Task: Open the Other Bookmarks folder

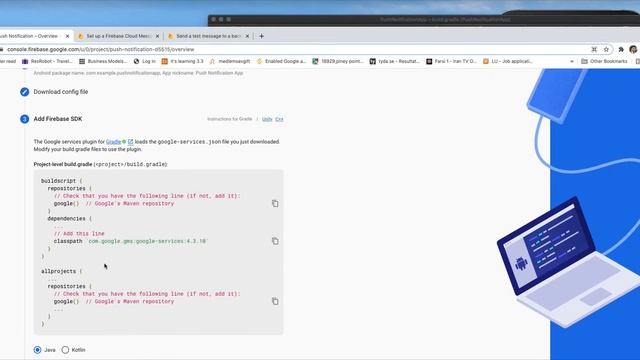Action: click(604, 61)
